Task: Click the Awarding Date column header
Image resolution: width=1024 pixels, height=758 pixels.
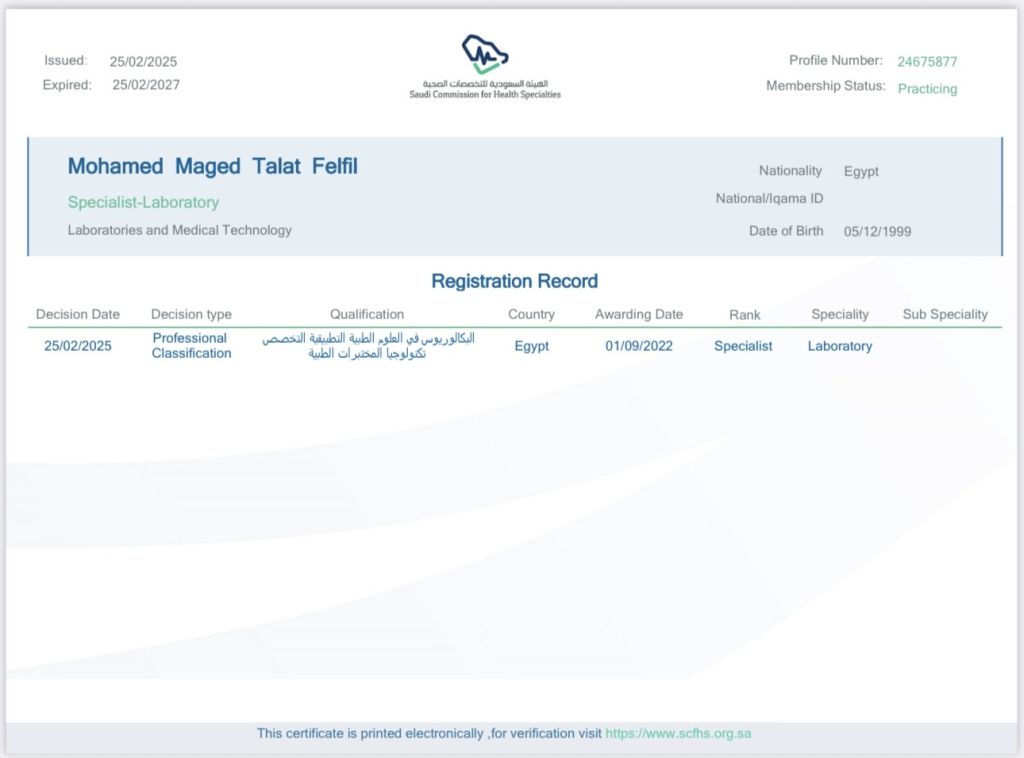Action: tap(638, 314)
